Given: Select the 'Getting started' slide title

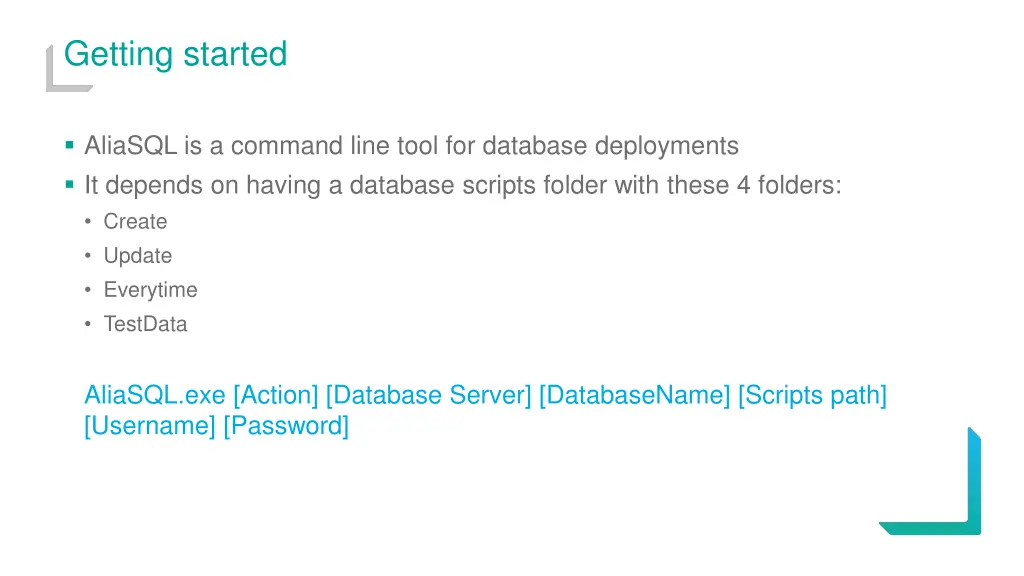Looking at the screenshot, I should 176,54.
